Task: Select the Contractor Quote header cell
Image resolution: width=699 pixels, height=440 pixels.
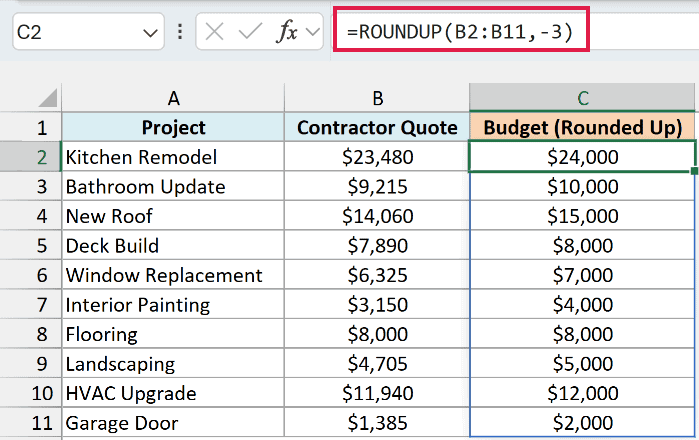Action: 377,127
